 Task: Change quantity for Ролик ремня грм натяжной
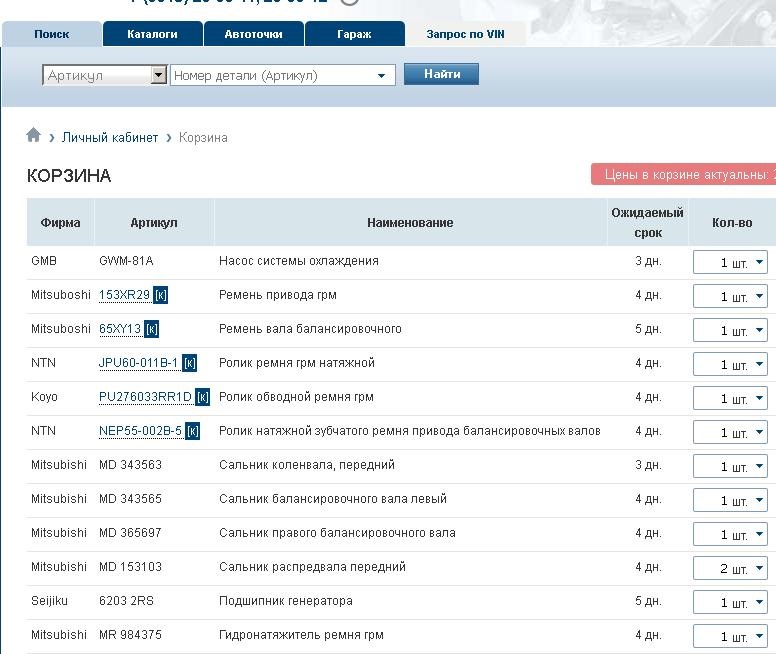730,364
